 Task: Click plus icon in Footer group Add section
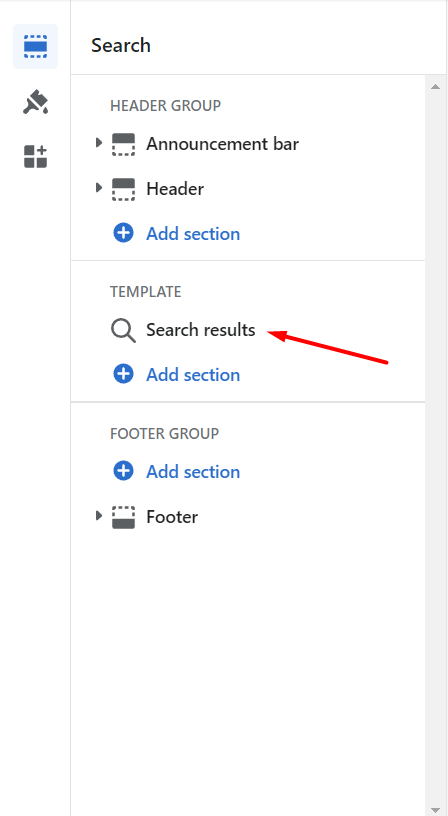pos(123,471)
